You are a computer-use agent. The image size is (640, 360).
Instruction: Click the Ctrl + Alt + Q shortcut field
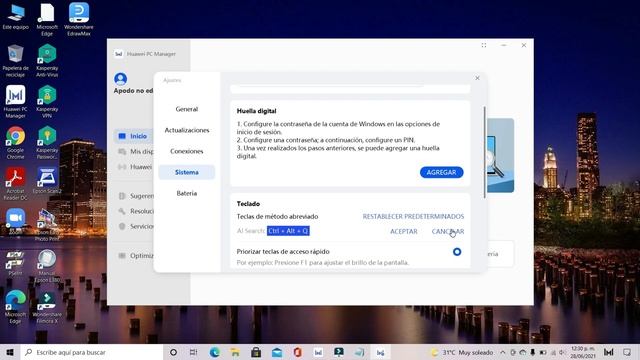pos(288,231)
